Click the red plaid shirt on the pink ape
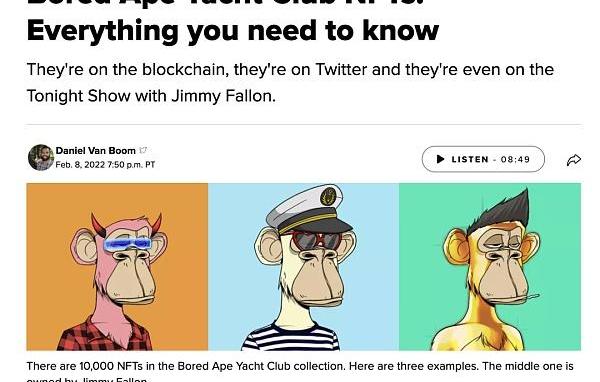The image size is (600, 382). click(x=104, y=335)
